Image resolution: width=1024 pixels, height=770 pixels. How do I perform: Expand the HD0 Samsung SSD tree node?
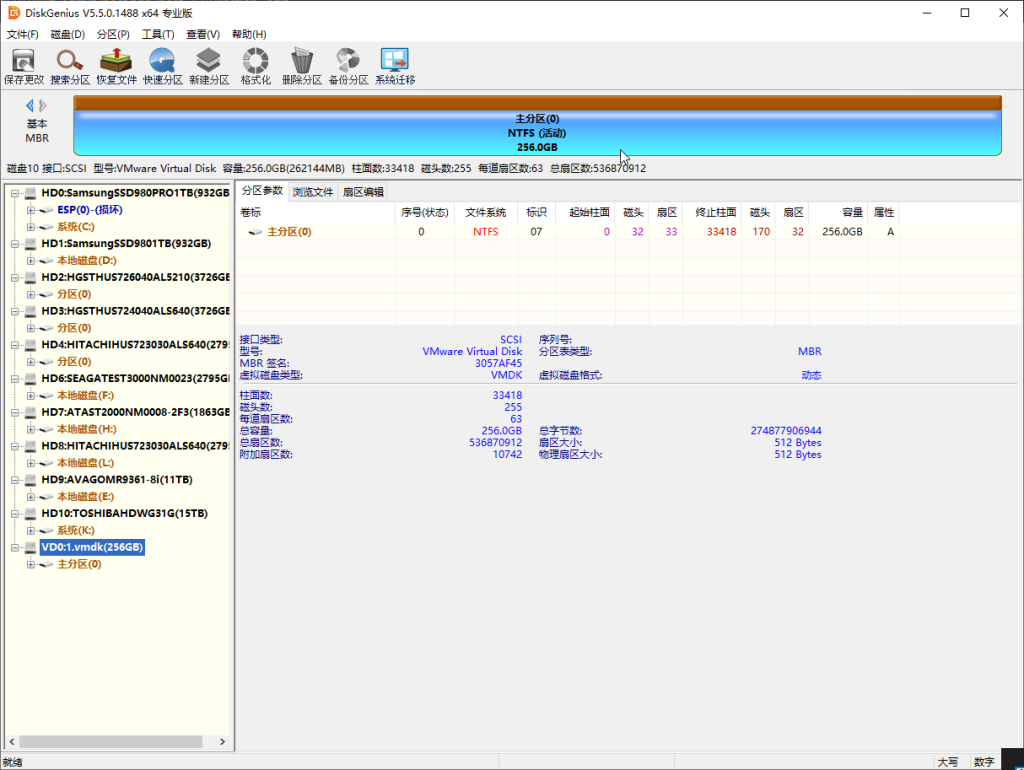[15, 192]
